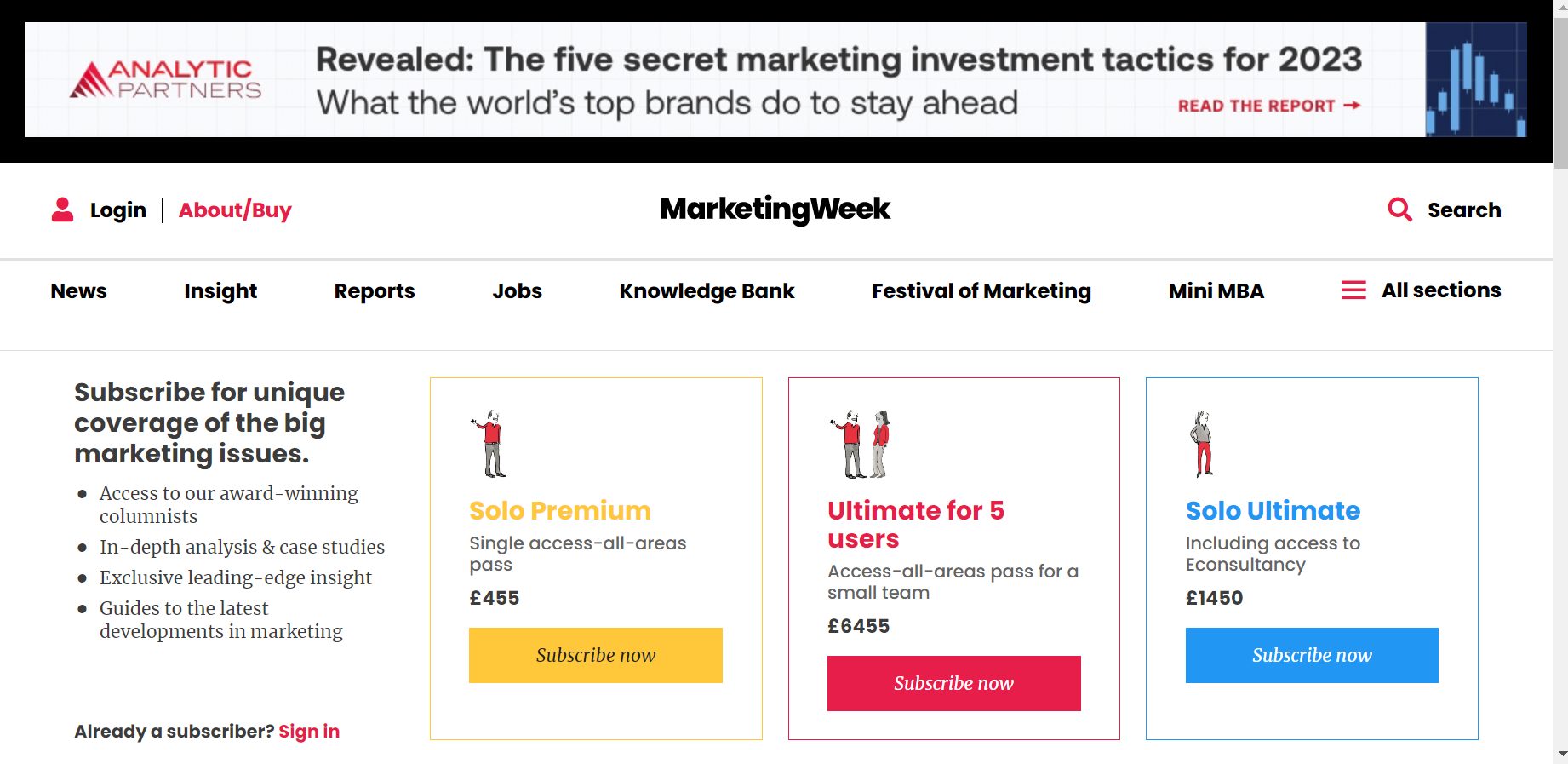Open the All sections hamburger menu icon

point(1353,290)
